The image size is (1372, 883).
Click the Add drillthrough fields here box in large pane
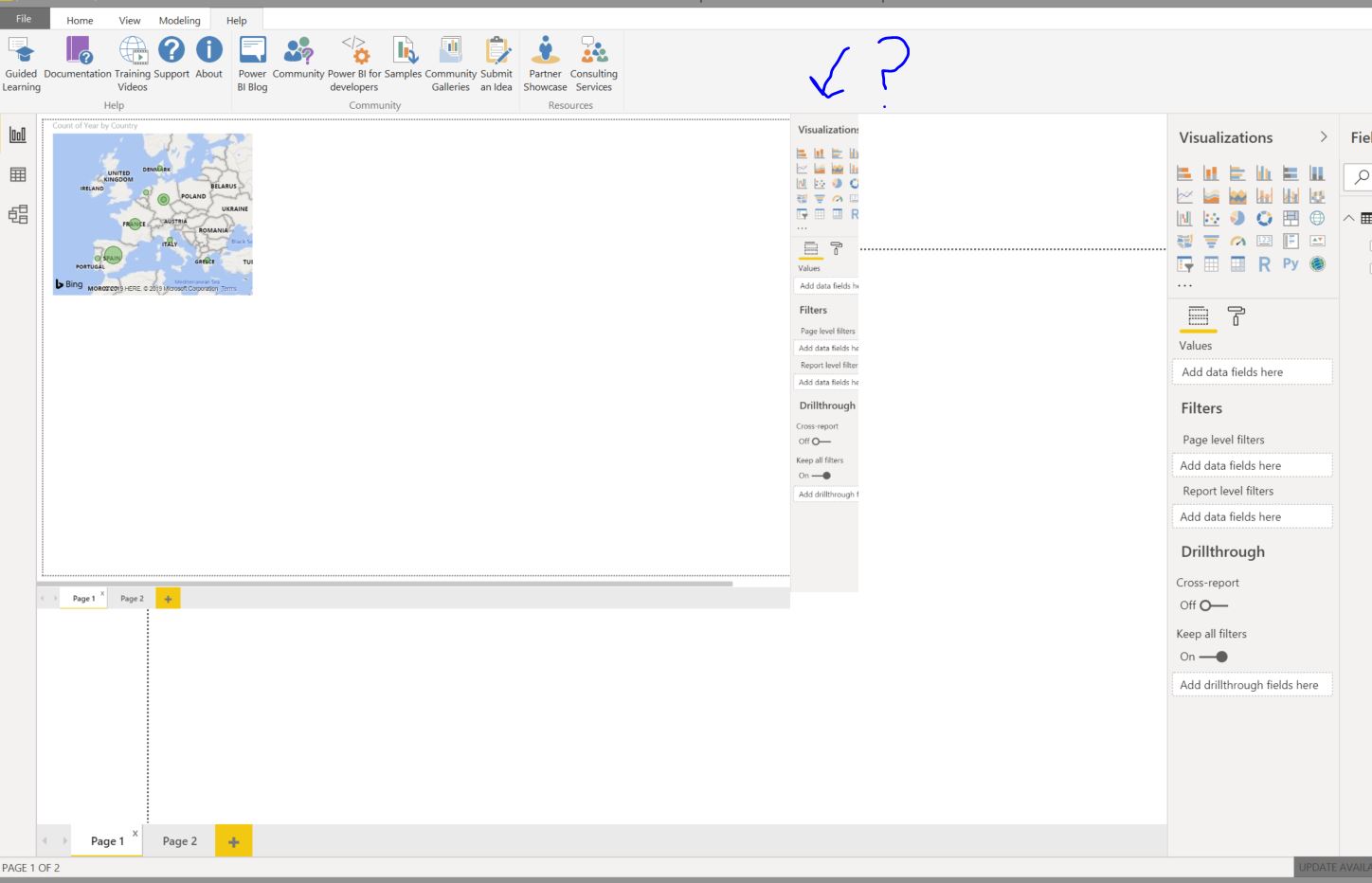[x=1252, y=685]
